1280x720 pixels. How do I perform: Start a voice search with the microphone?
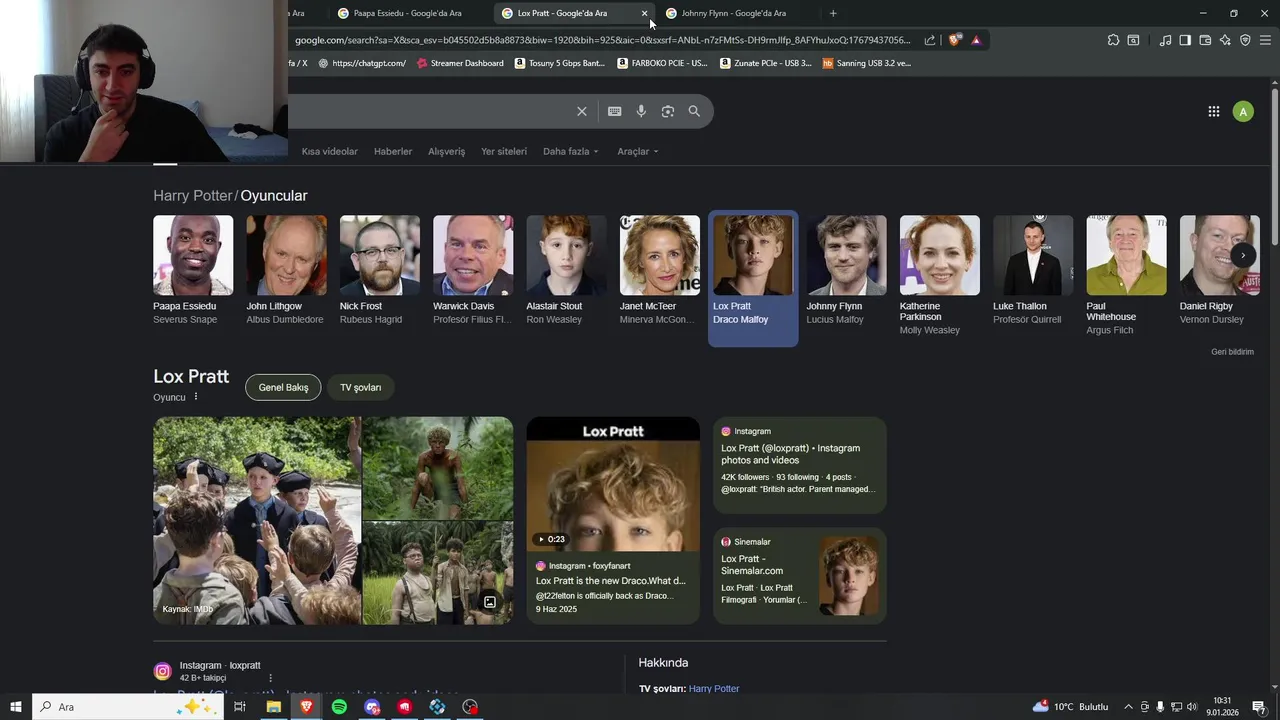click(x=641, y=111)
